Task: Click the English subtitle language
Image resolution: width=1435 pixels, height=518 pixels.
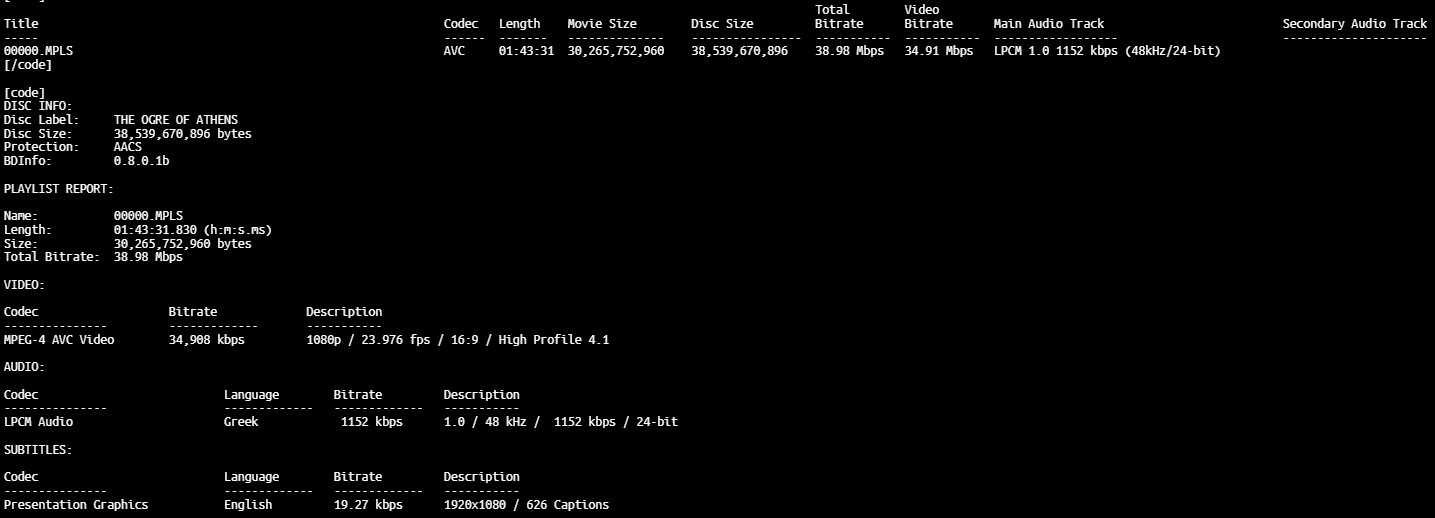Action: pos(248,505)
